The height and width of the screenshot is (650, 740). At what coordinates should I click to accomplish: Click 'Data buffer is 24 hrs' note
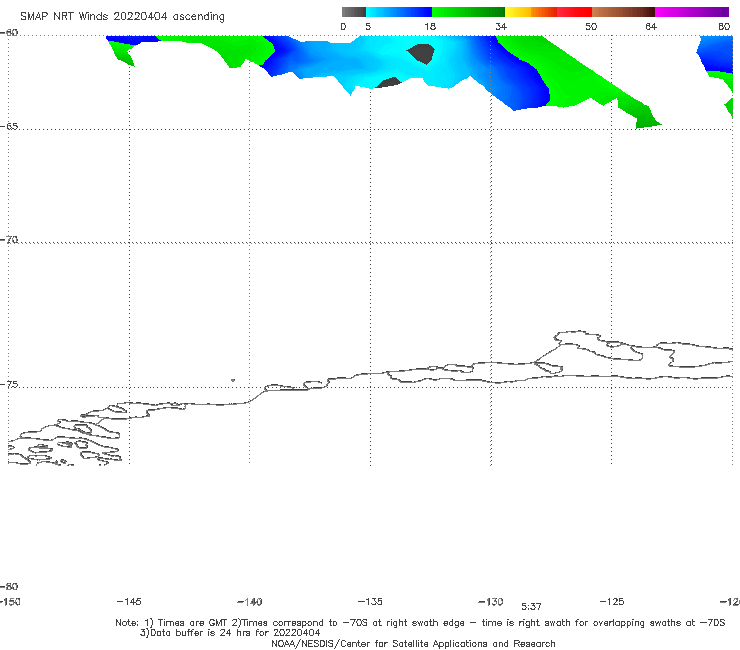click(x=230, y=633)
